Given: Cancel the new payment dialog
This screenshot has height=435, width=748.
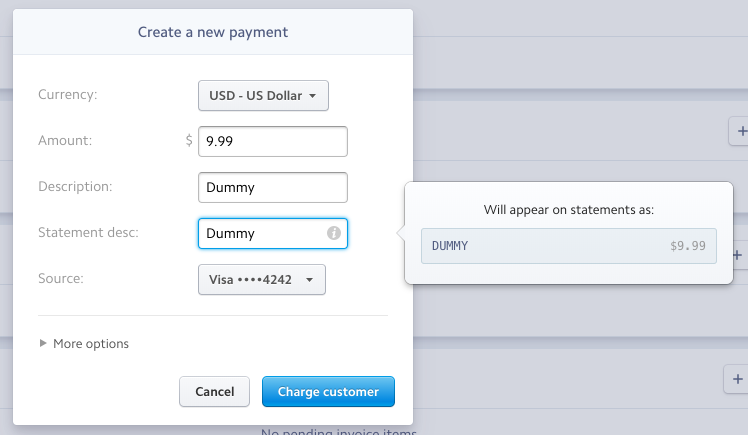Looking at the screenshot, I should (x=215, y=392).
